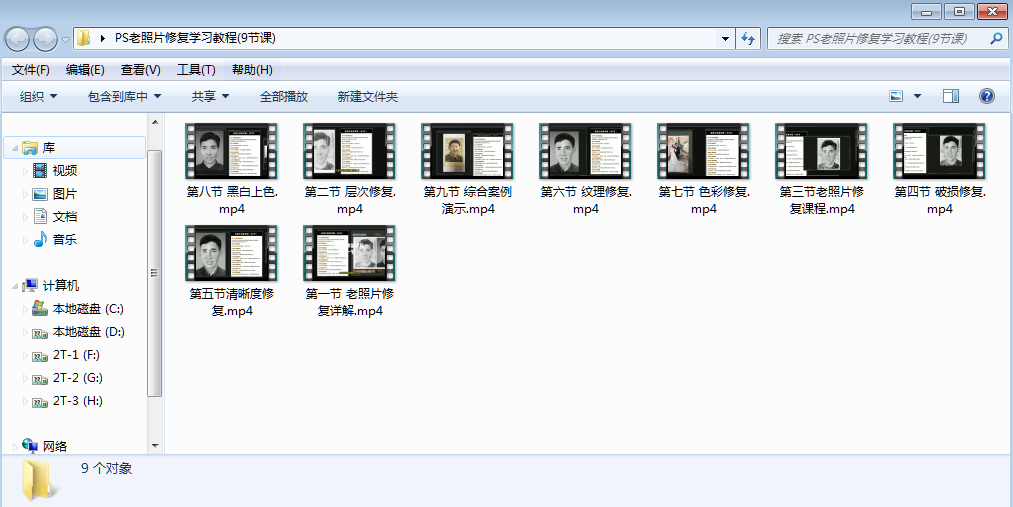Collapse the 计算机 tree node
The width and height of the screenshot is (1013, 507).
(x=14, y=286)
